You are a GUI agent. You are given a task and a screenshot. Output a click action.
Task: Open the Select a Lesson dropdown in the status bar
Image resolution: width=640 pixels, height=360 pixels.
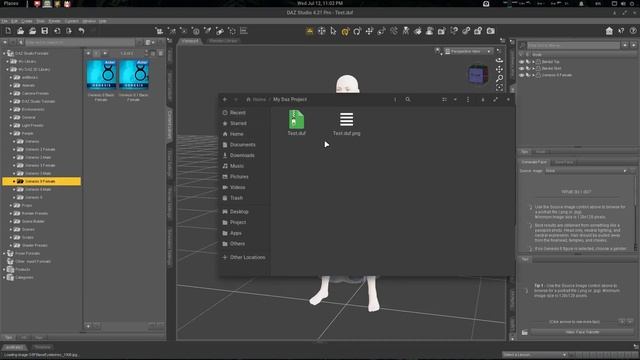[x=535, y=355]
